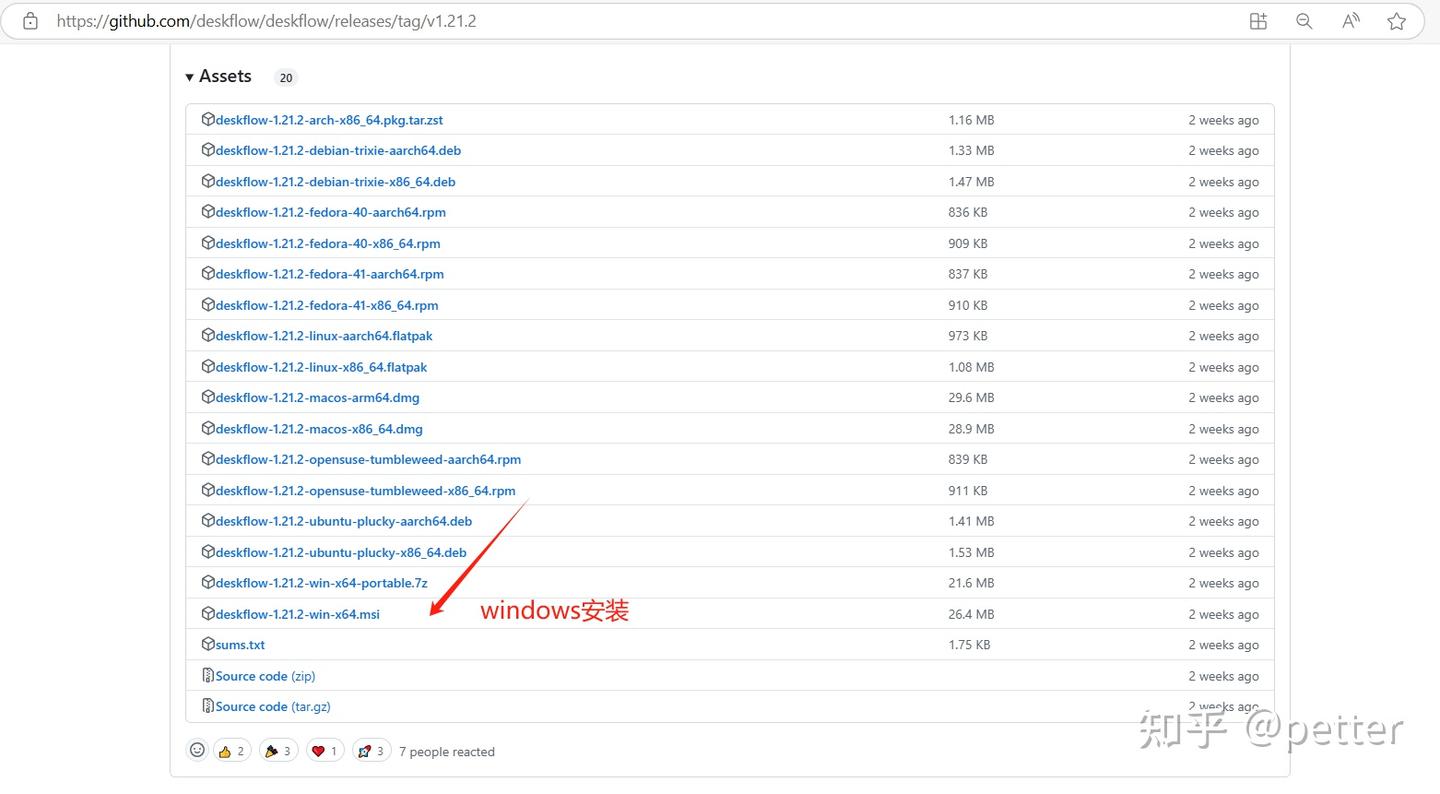The width and height of the screenshot is (1440, 794).
Task: Click package icon beside debian-trixie-x86_64.deb
Action: click(208, 181)
